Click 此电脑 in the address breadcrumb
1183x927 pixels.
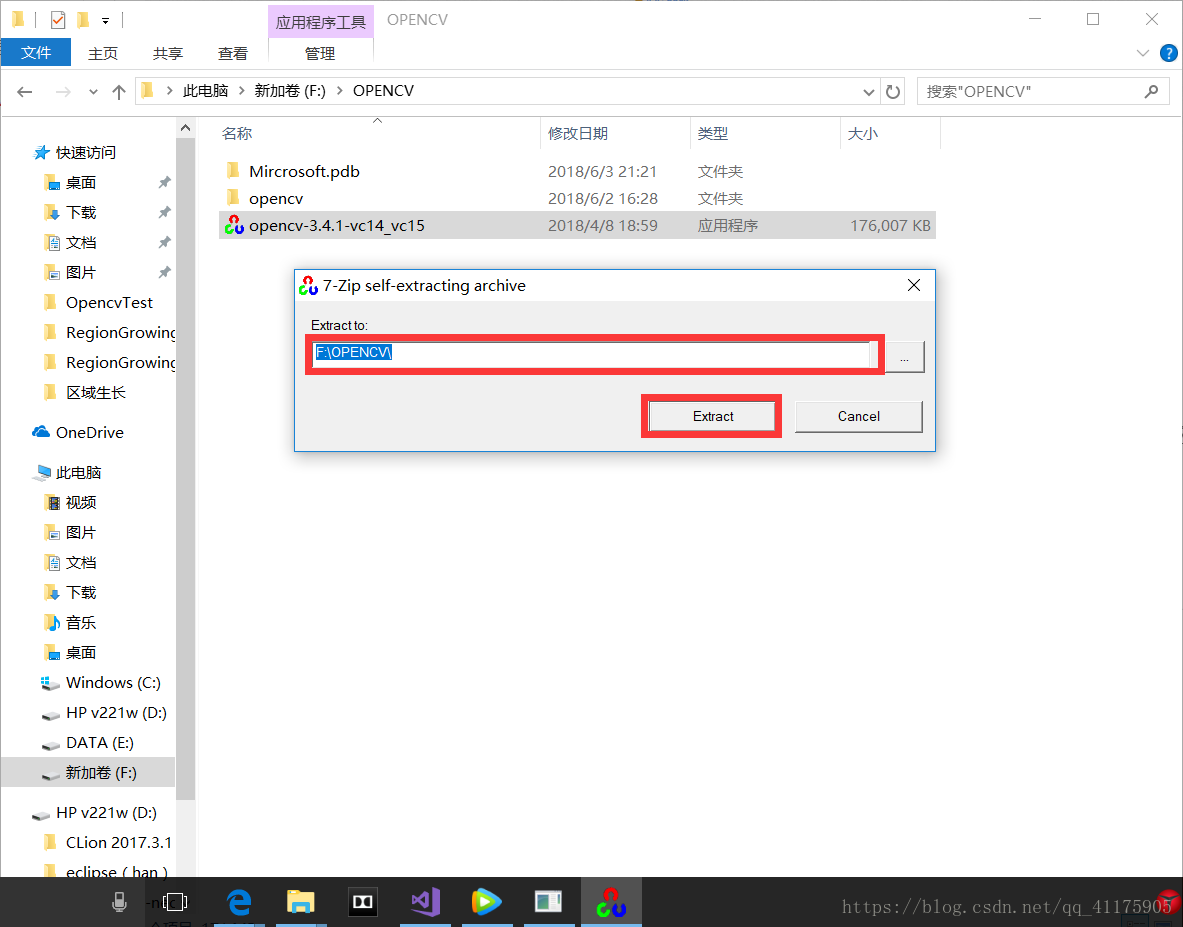pyautogui.click(x=205, y=91)
